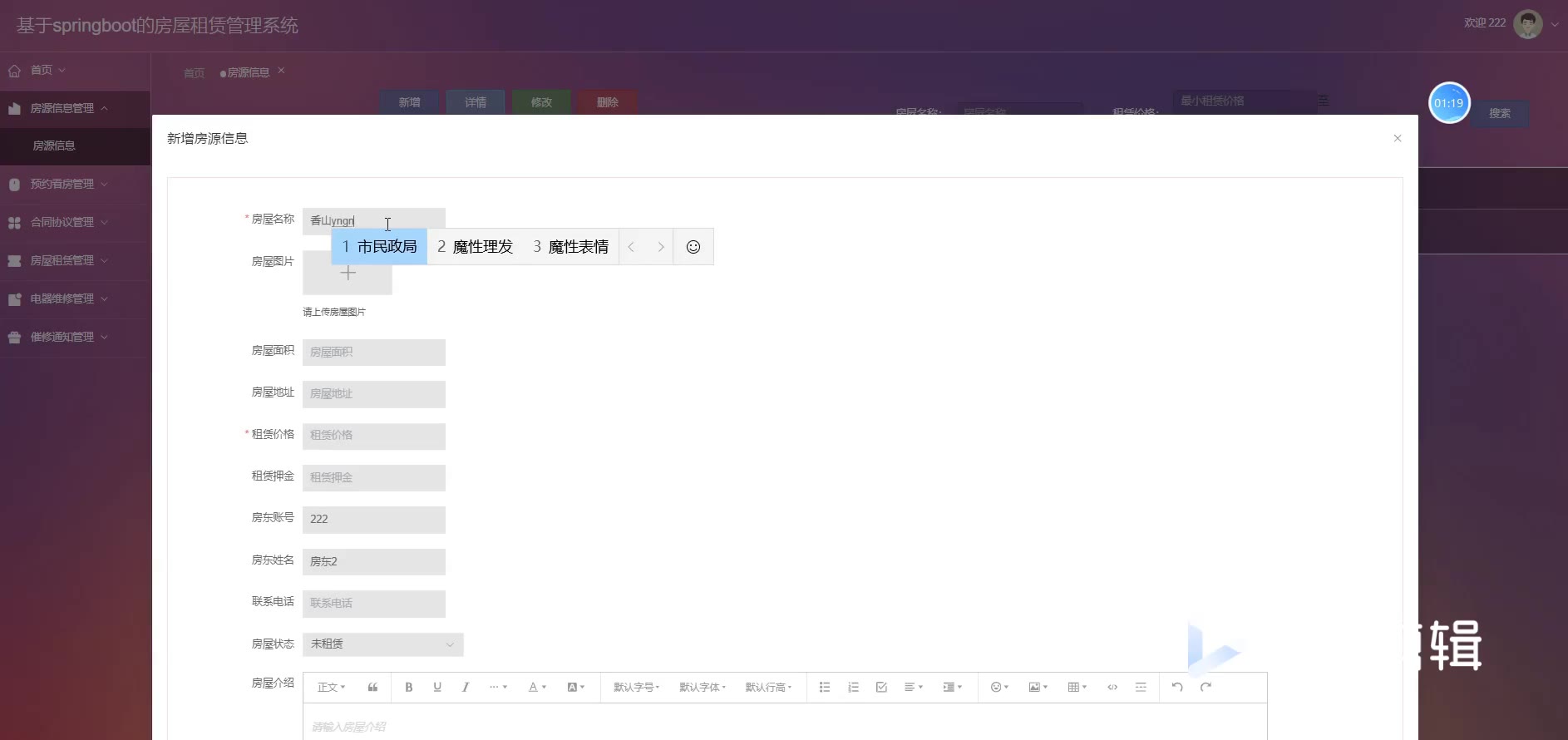Select IME candidate 2 魔性理发

475,247
